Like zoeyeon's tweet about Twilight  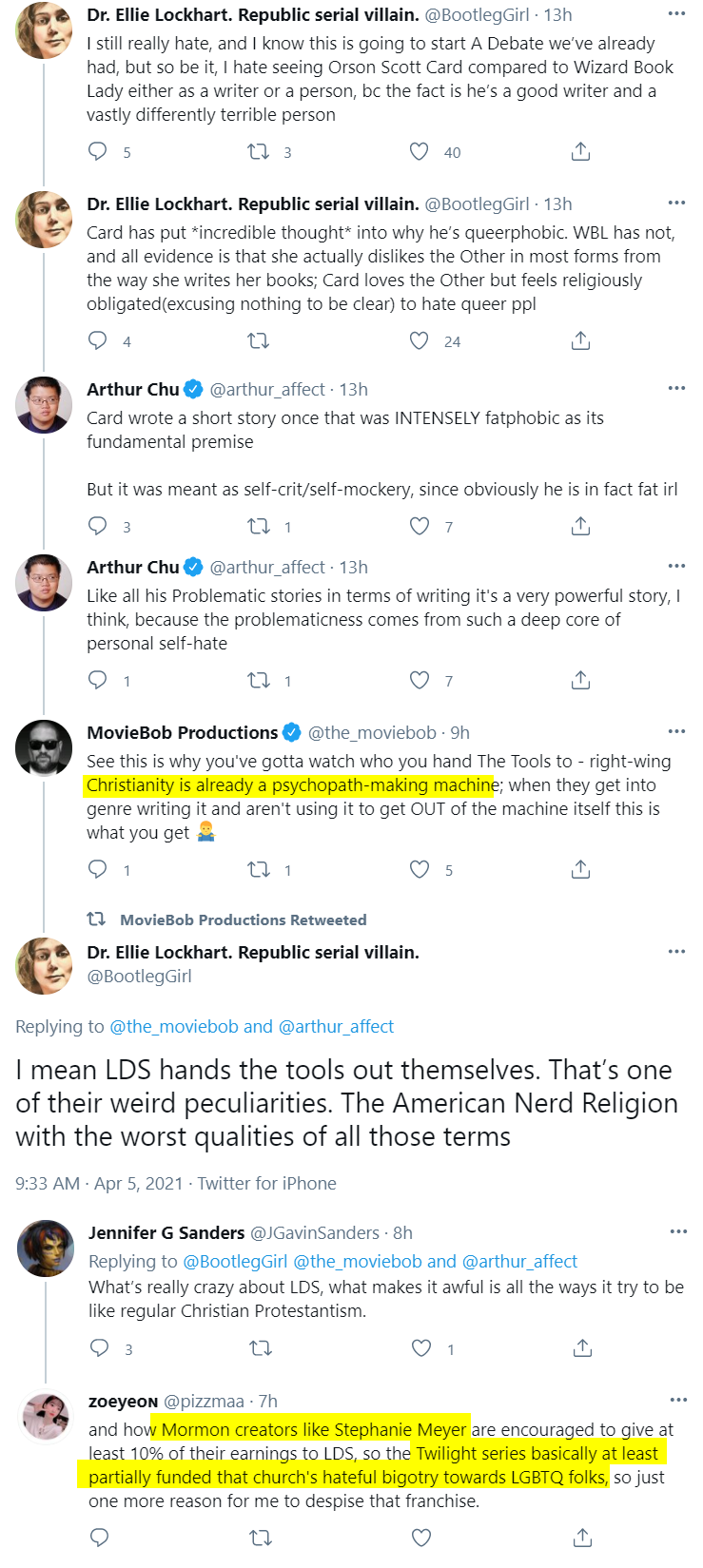click(420, 1538)
